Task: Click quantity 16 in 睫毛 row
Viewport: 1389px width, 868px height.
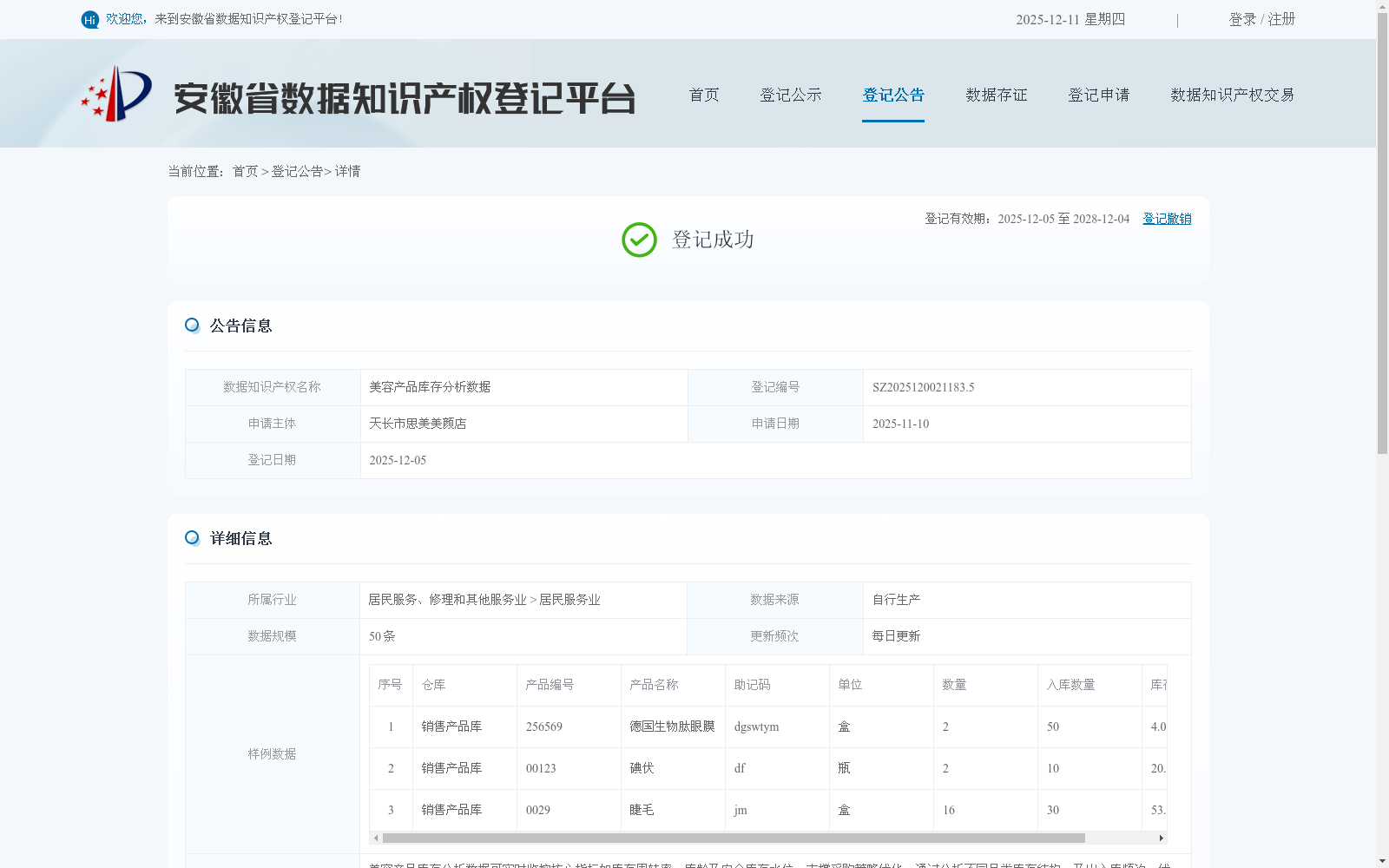Action: 948,810
